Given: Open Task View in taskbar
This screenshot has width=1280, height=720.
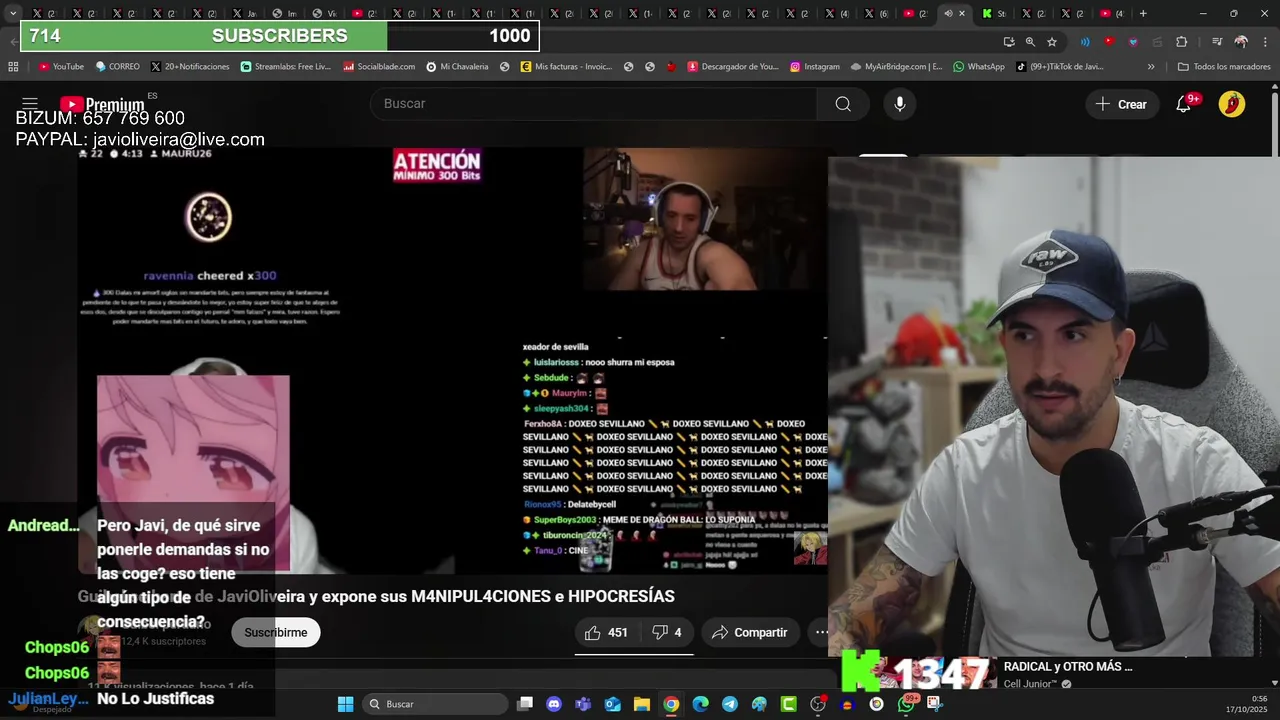Looking at the screenshot, I should pyautogui.click(x=525, y=704).
